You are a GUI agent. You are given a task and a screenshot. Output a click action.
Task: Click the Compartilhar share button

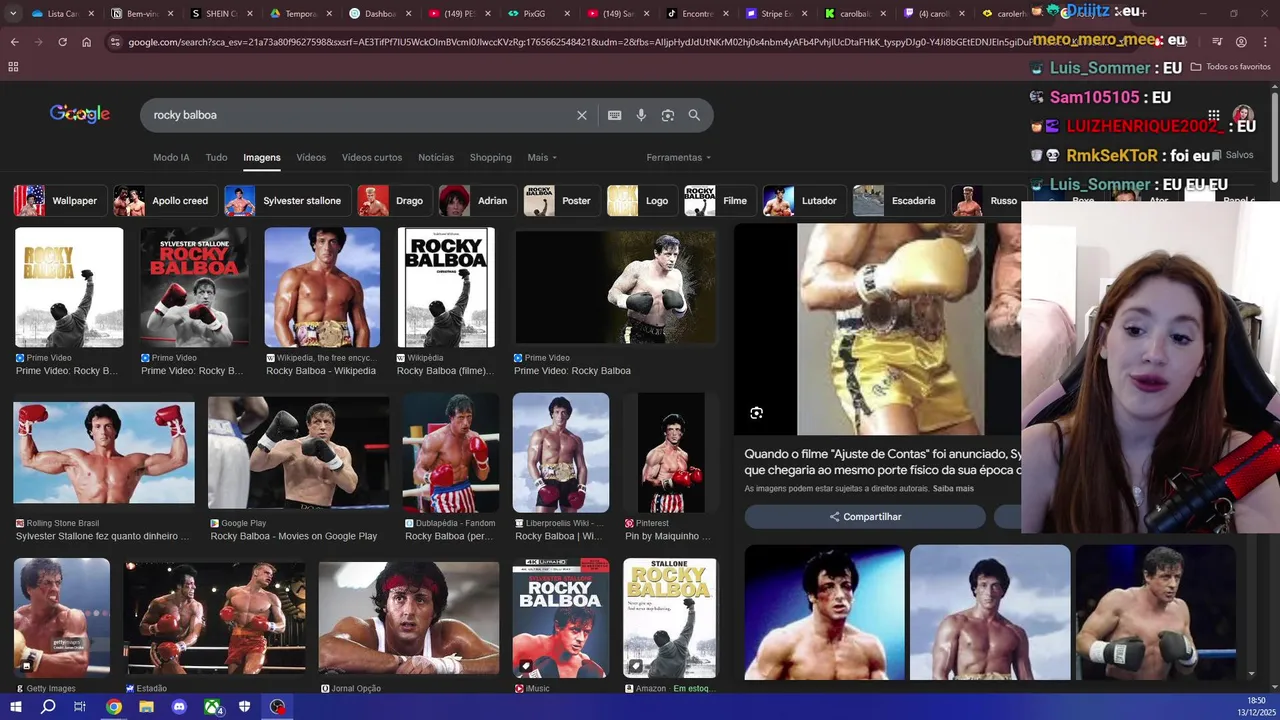pyautogui.click(x=865, y=517)
